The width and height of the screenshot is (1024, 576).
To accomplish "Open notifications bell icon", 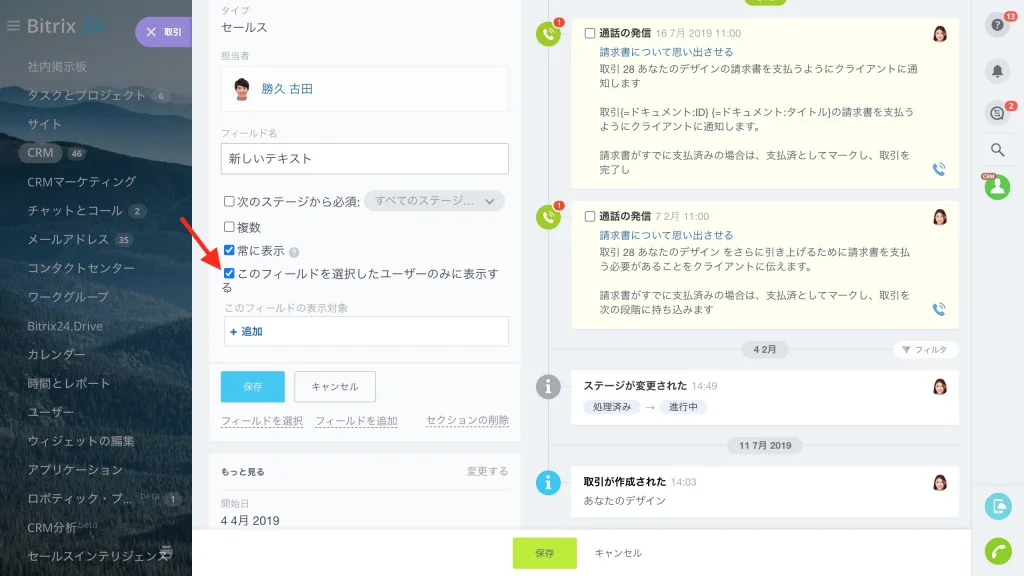I will [997, 71].
